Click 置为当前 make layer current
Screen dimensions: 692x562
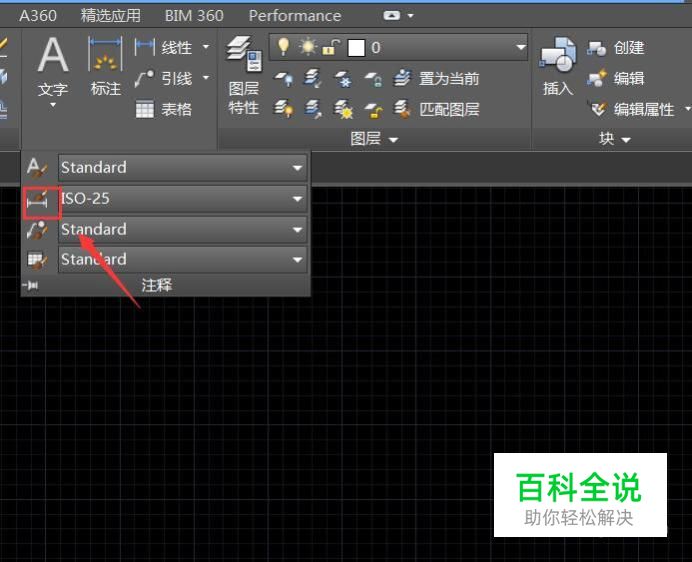tap(436, 79)
